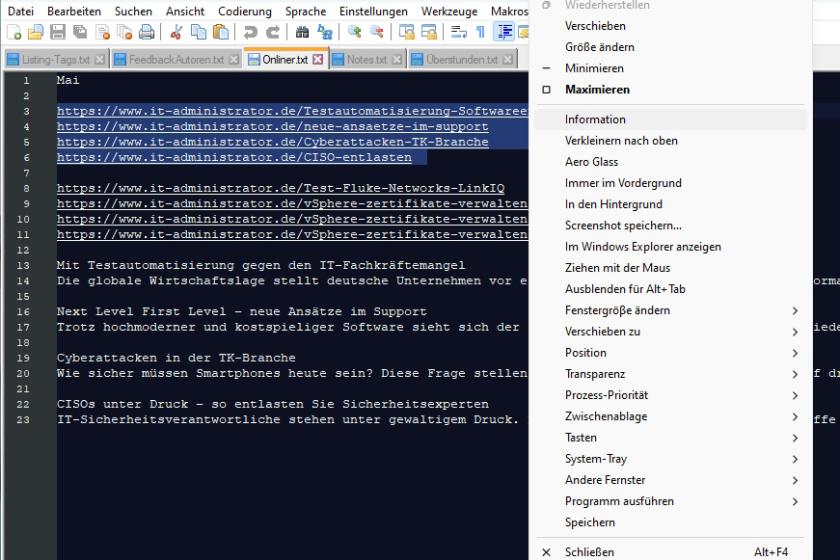The width and height of the screenshot is (840, 560).
Task: Switch to the Notes.txt tab
Action: (x=366, y=59)
